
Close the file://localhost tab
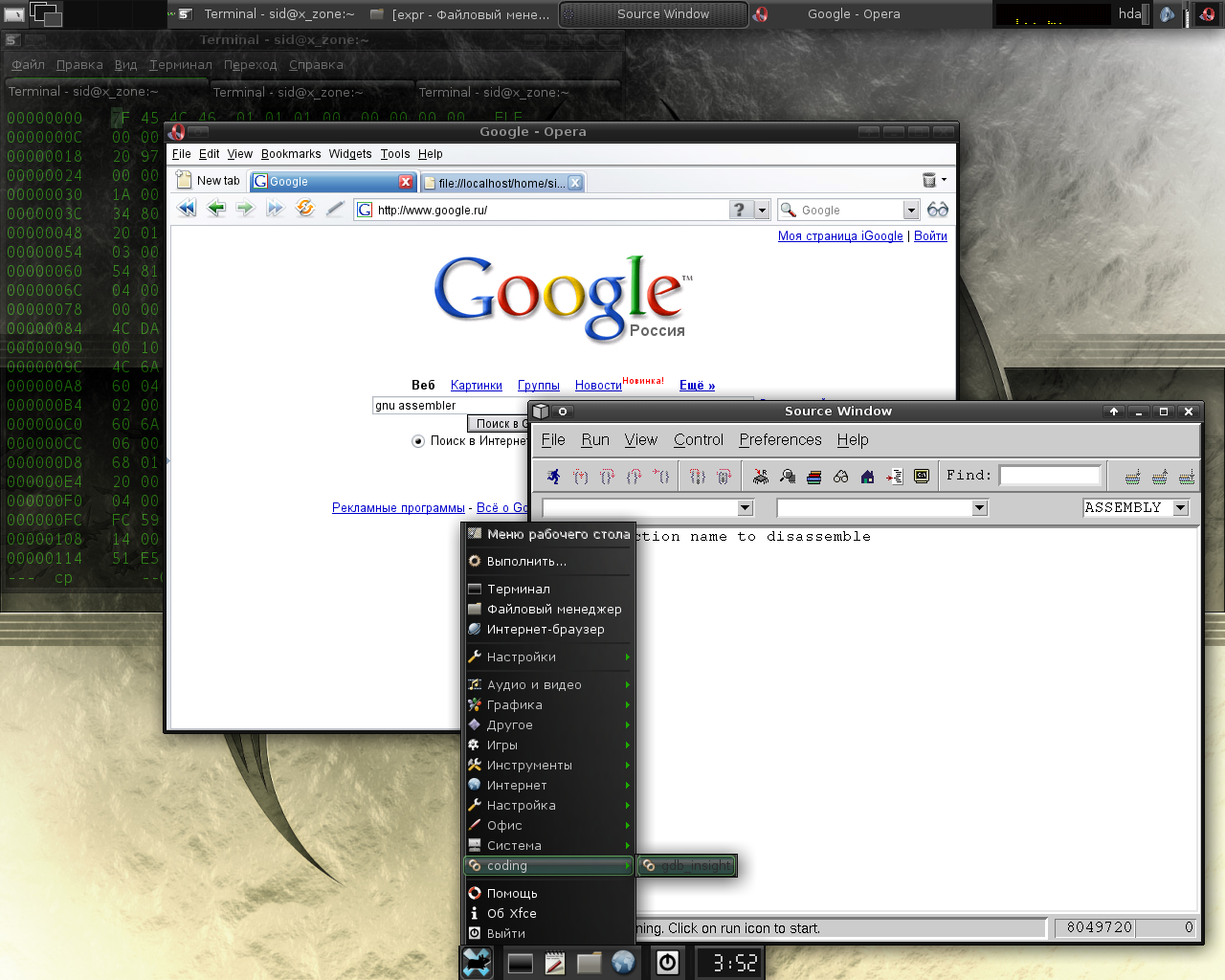(575, 183)
